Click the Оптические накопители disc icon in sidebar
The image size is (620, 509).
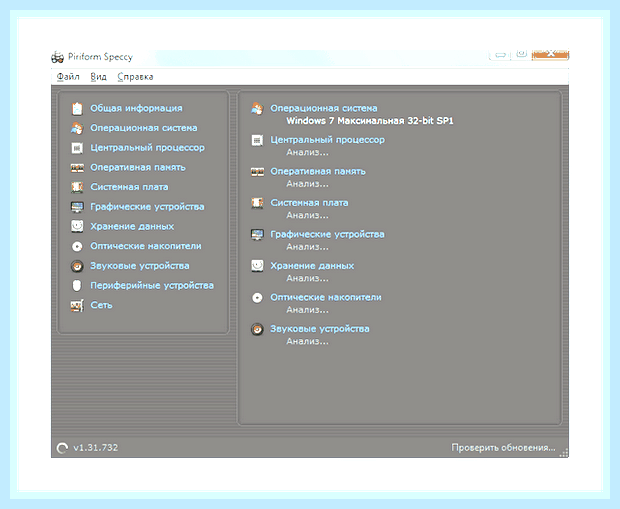click(x=77, y=246)
